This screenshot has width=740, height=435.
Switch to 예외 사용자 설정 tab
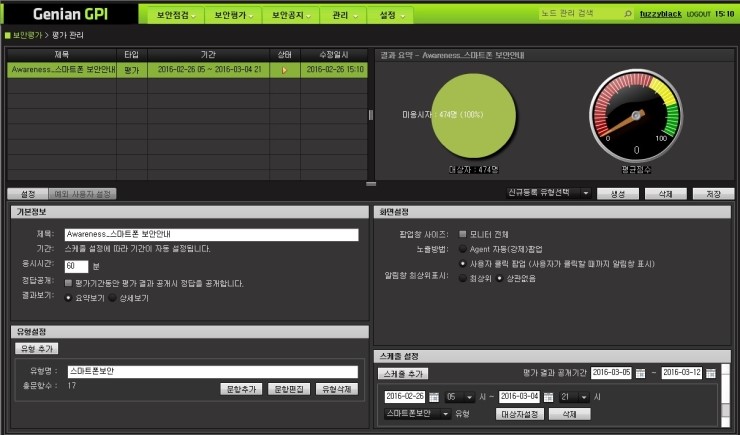click(83, 194)
